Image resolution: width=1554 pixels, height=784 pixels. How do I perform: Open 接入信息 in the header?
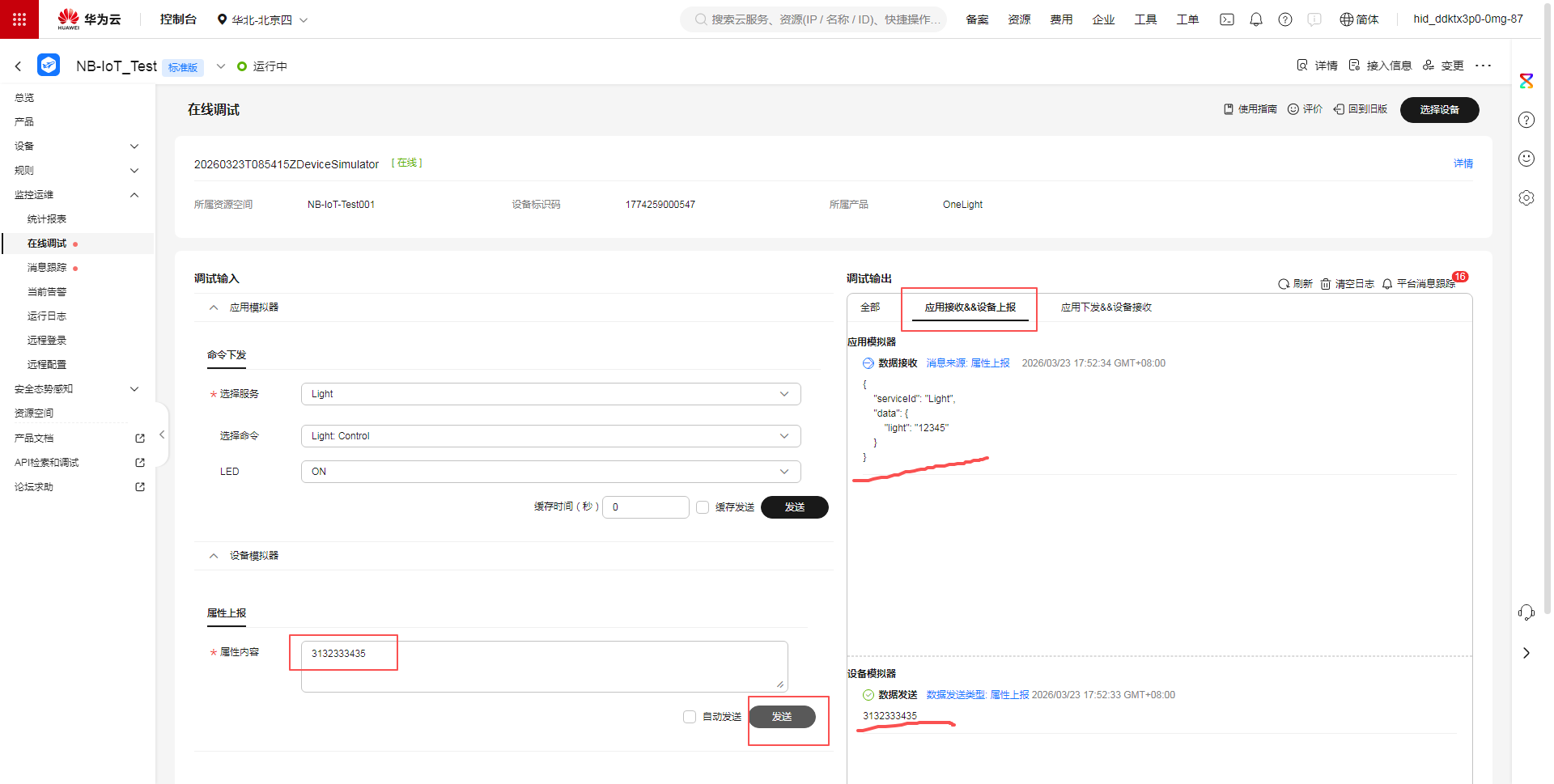point(1380,66)
